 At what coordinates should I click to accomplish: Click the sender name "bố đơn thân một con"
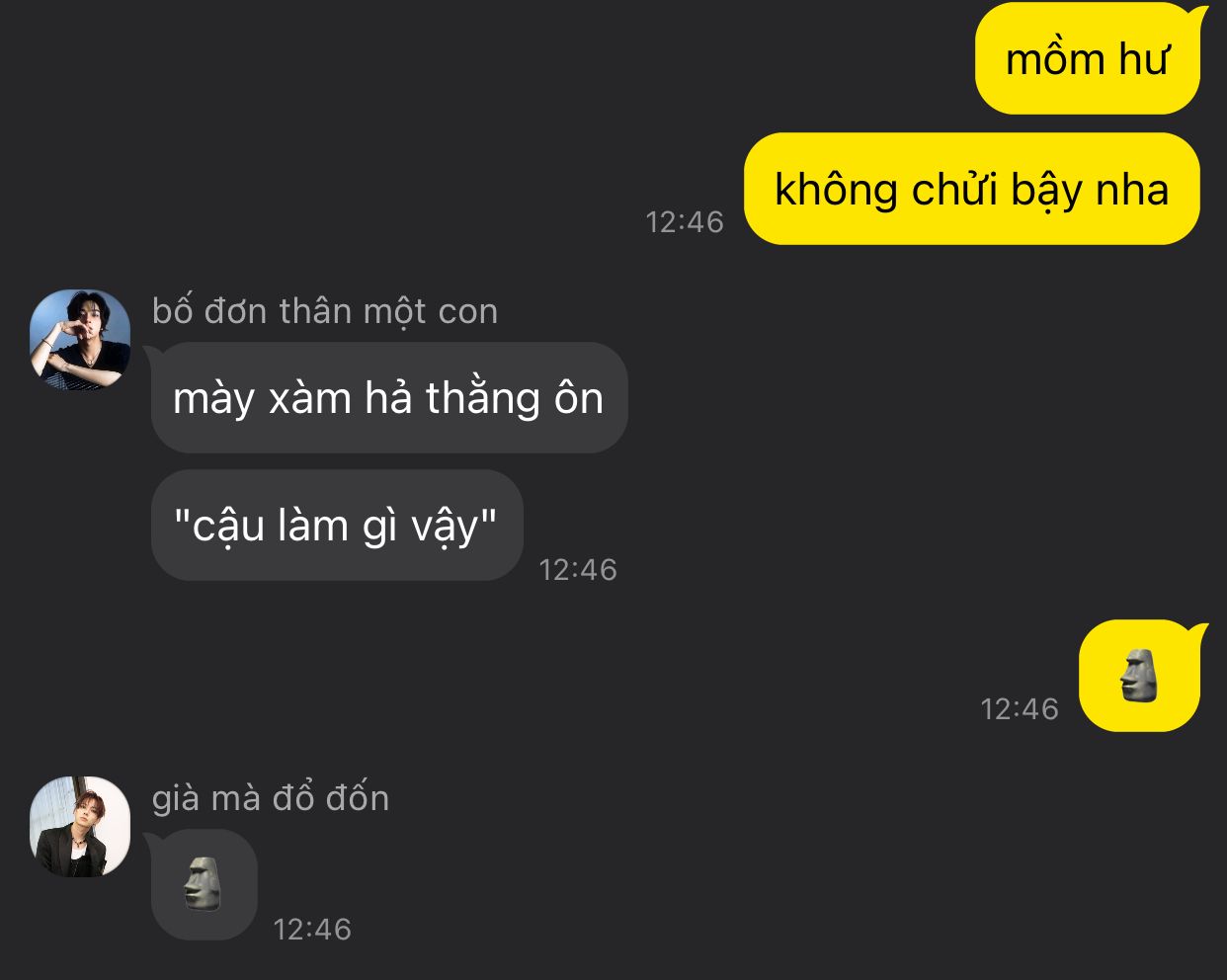pyautogui.click(x=325, y=310)
